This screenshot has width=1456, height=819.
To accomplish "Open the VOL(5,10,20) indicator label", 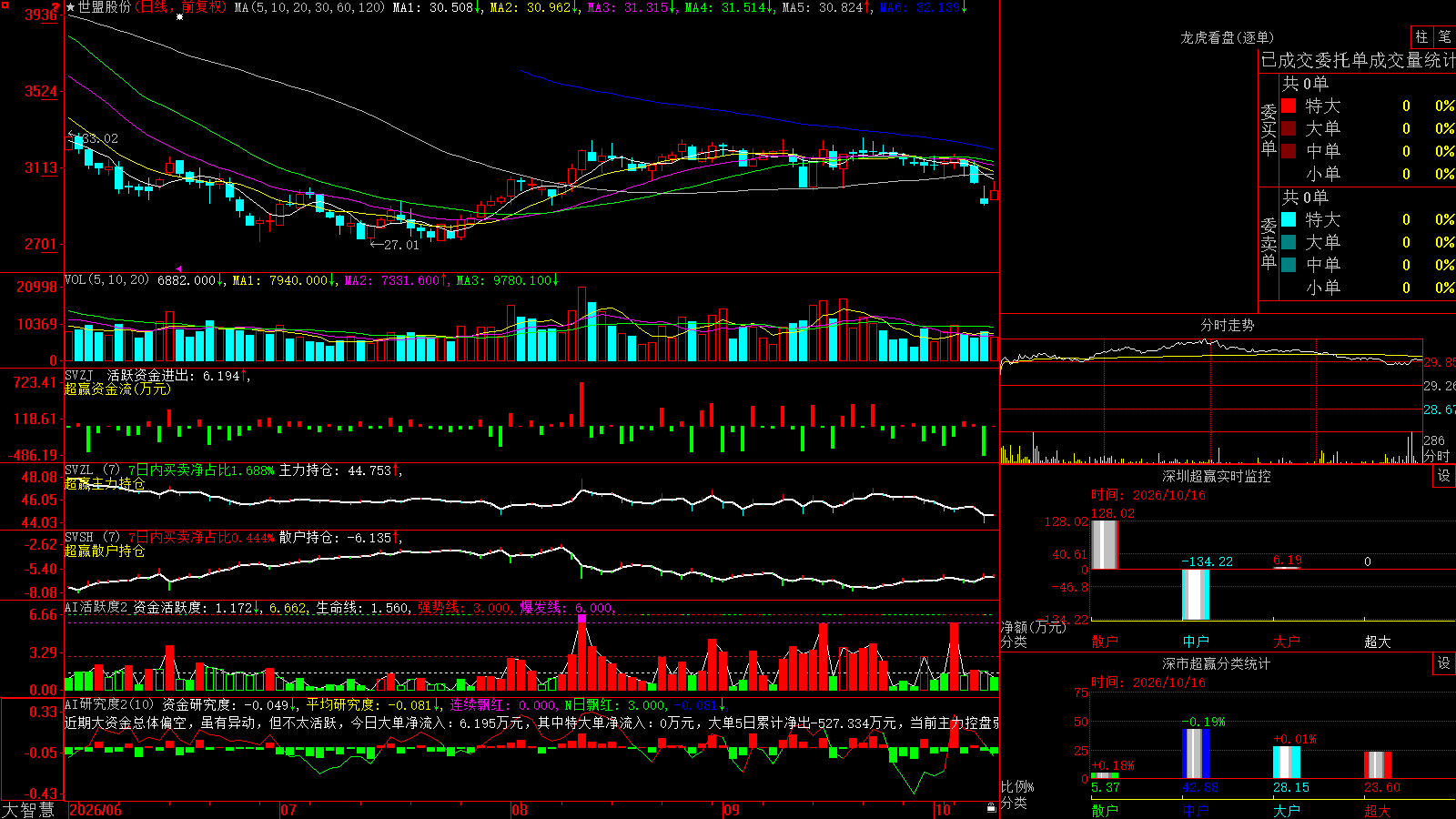I will 107,279.
